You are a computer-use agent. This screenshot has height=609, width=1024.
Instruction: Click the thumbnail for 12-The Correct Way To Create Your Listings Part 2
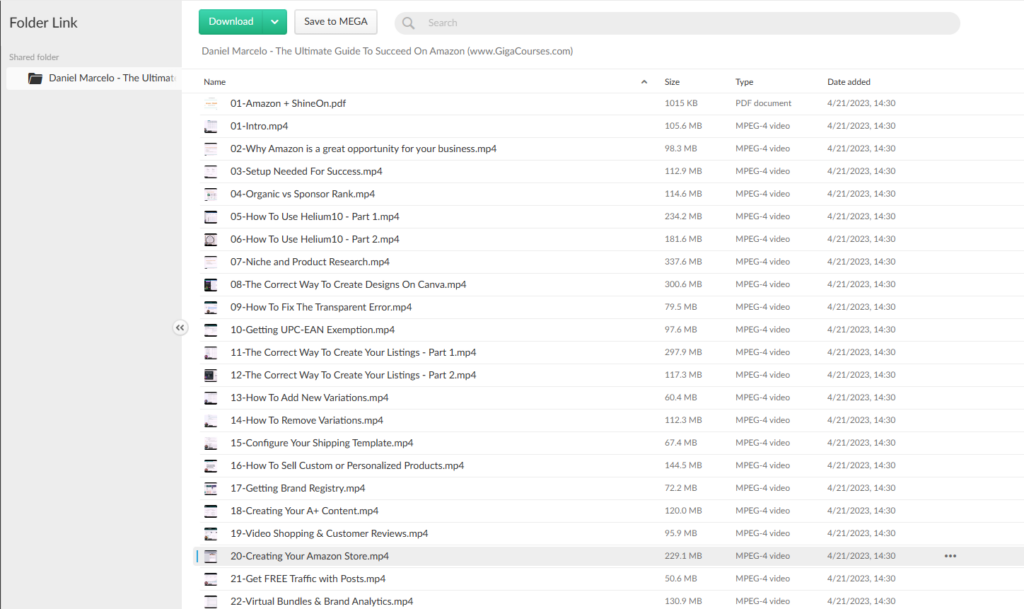click(x=211, y=375)
